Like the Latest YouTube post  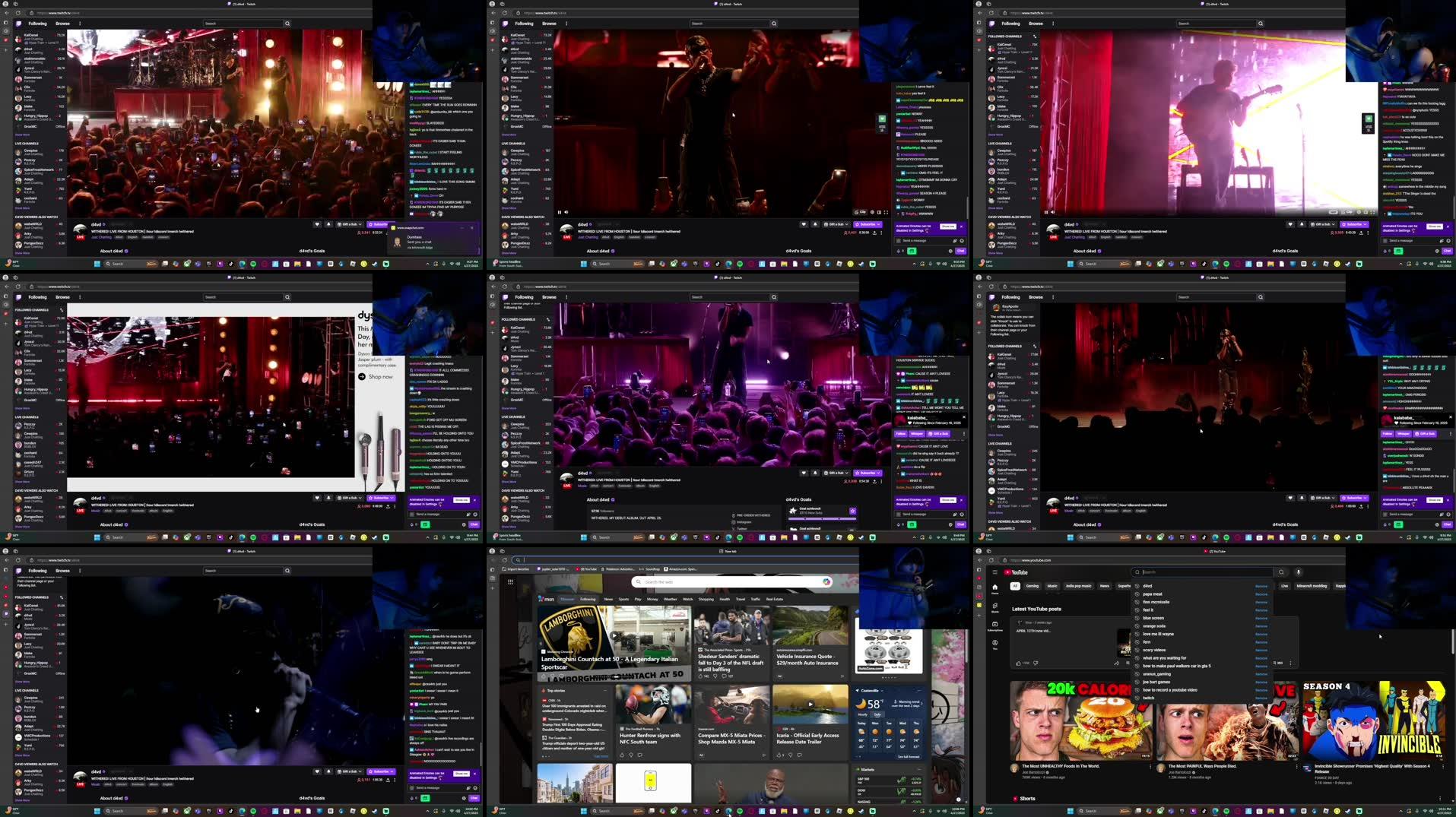[x=1020, y=663]
